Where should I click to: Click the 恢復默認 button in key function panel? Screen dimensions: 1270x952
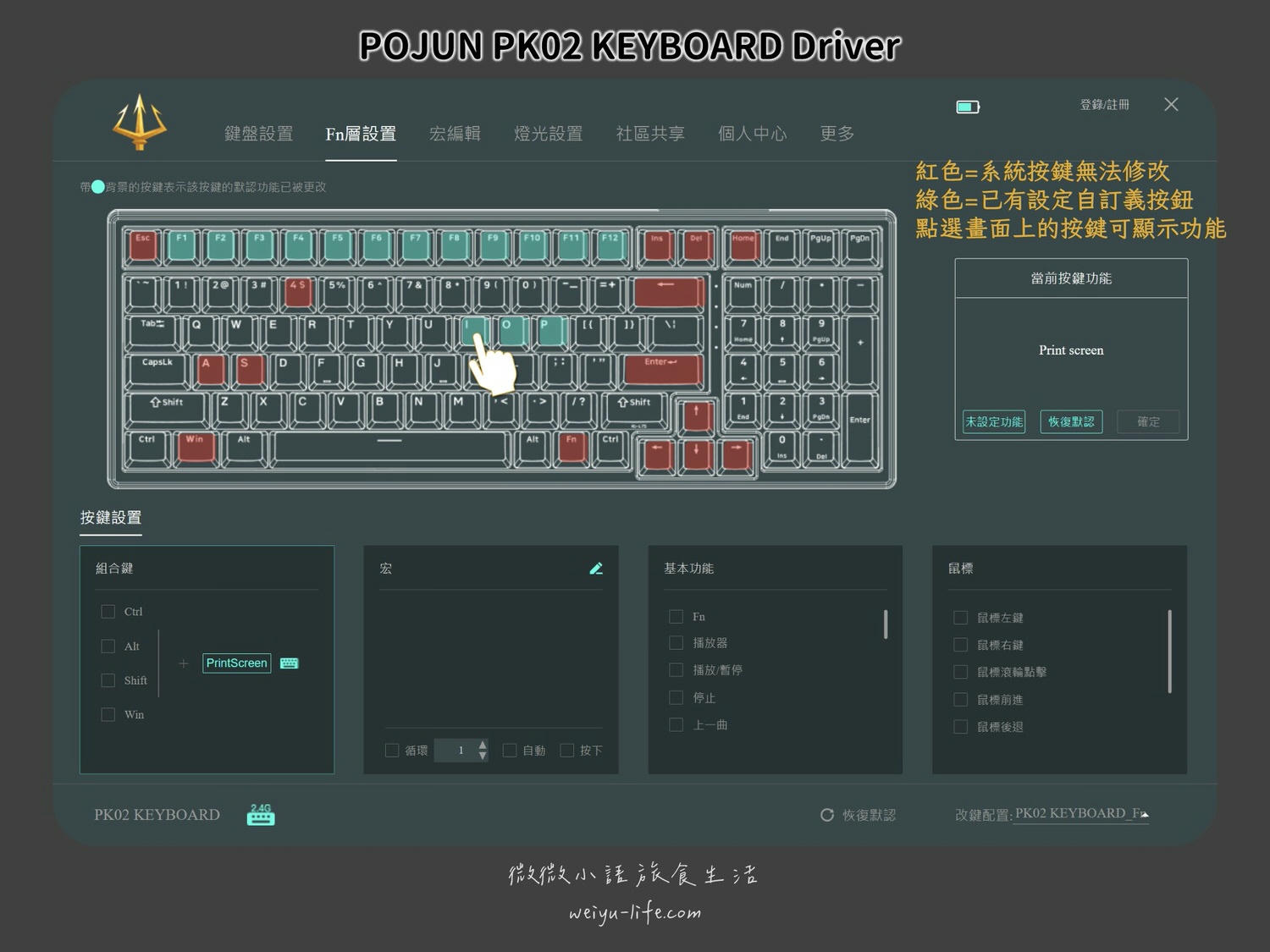pyautogui.click(x=1071, y=421)
